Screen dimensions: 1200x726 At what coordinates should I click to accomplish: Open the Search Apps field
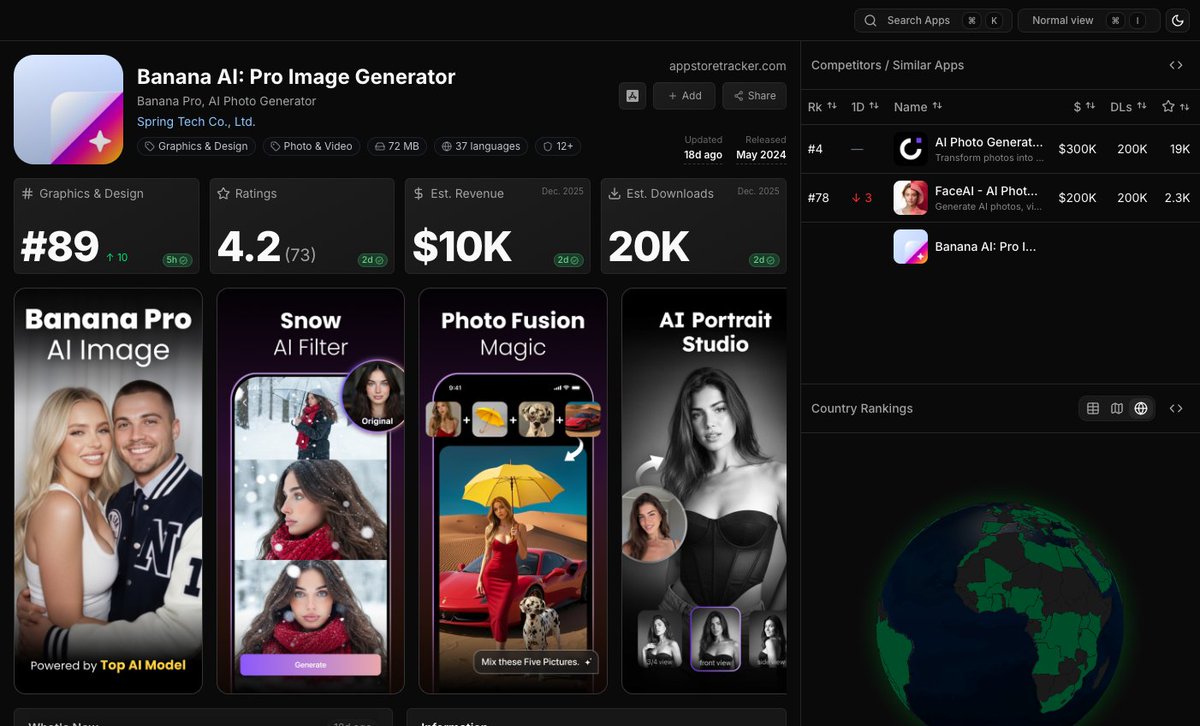933,20
